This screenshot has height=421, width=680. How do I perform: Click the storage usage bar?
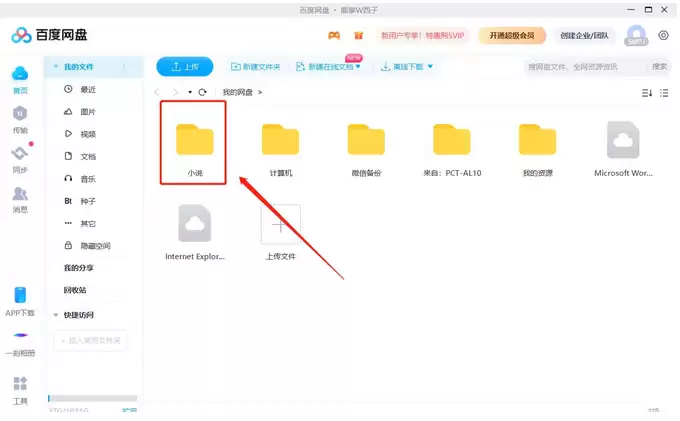click(92, 398)
